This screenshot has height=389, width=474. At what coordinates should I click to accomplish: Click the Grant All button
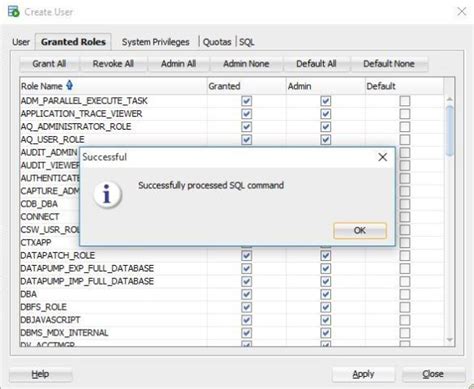point(49,64)
